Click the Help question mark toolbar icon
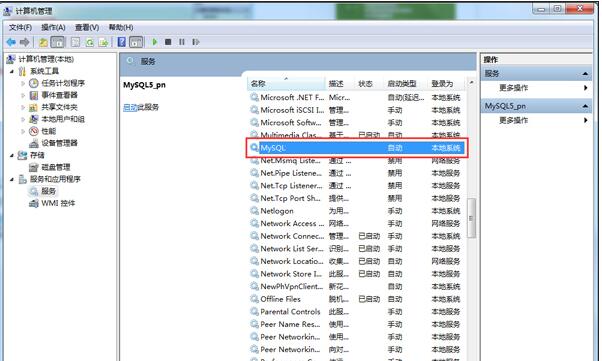602x361 pixels. [121, 41]
